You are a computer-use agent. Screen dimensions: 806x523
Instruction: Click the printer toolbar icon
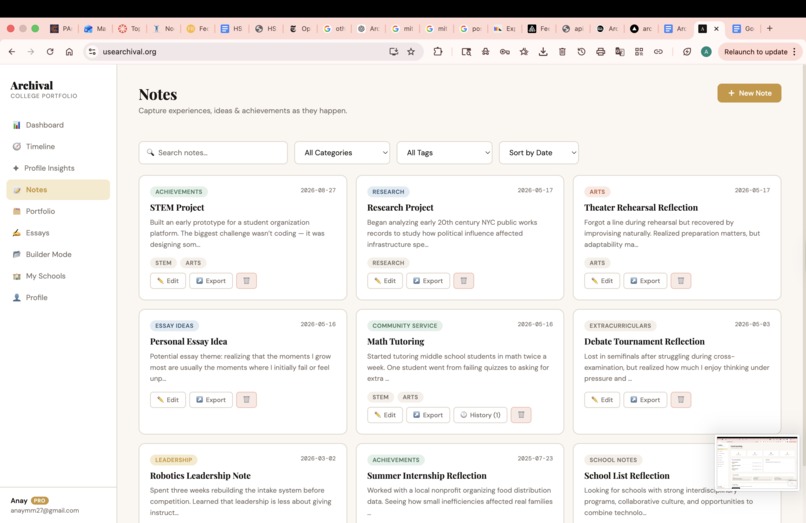tap(600, 51)
